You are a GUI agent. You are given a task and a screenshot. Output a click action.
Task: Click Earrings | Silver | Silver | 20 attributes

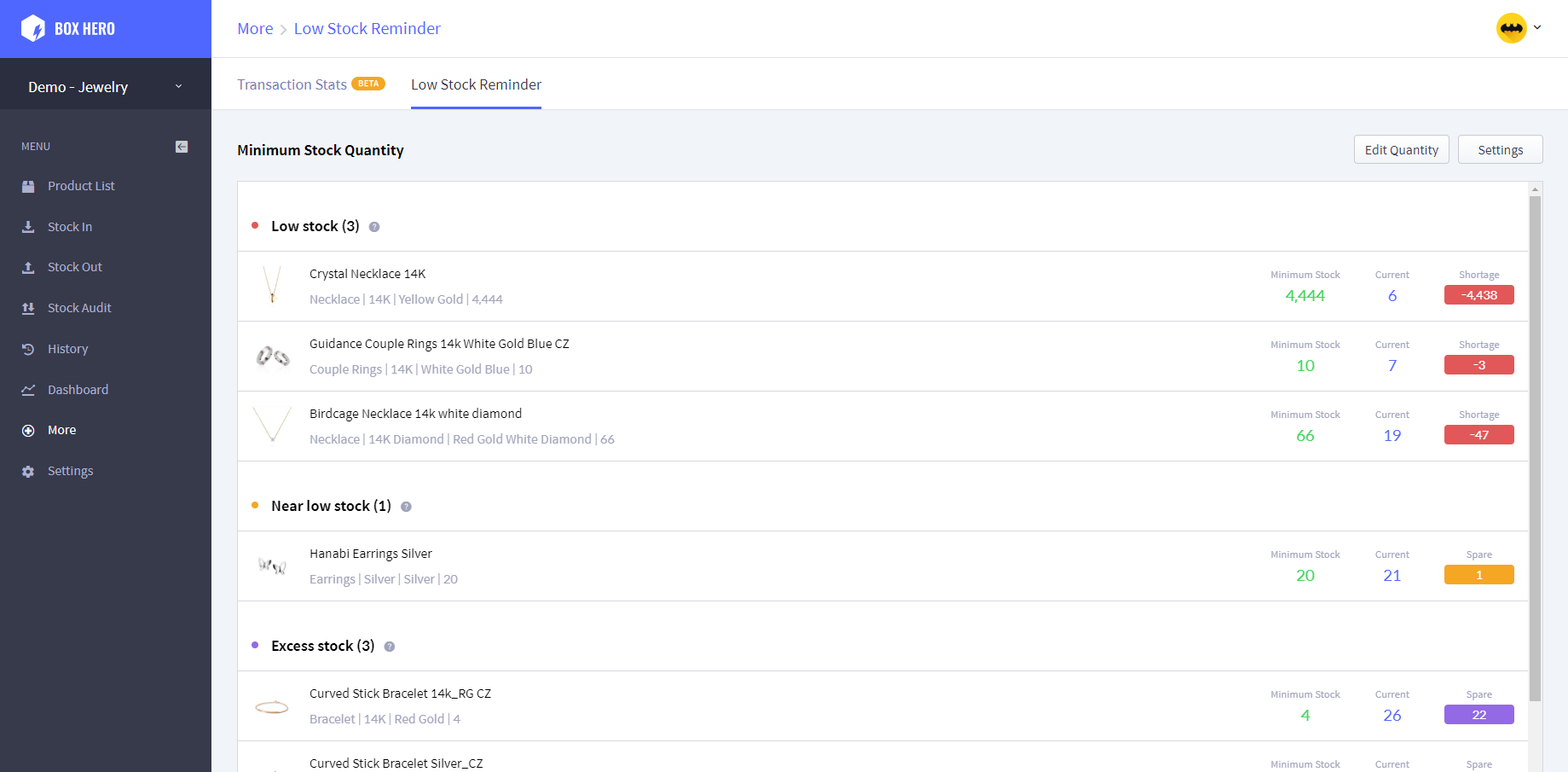(x=384, y=579)
